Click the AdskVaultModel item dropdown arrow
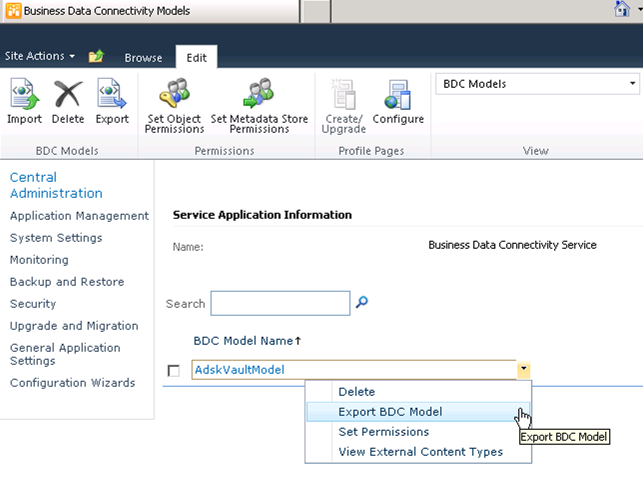This screenshot has height=503, width=643. (523, 370)
